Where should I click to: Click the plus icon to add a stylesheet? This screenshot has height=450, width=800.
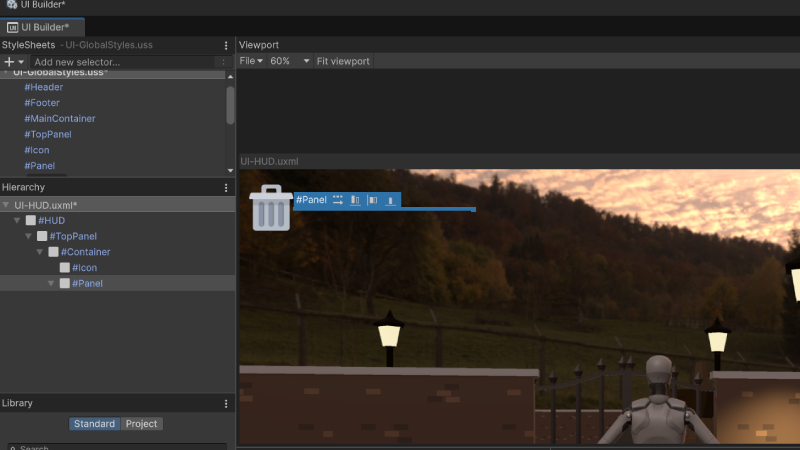(x=13, y=62)
